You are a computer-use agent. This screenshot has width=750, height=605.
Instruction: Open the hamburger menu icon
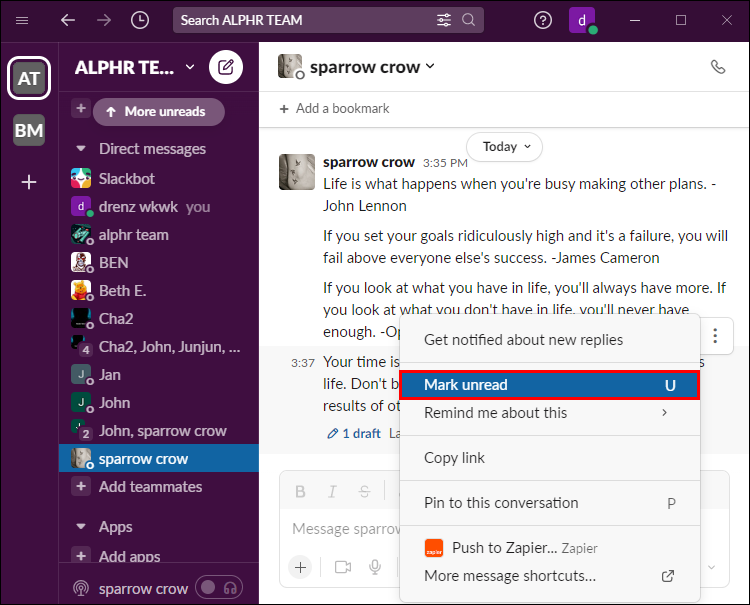coord(20,20)
